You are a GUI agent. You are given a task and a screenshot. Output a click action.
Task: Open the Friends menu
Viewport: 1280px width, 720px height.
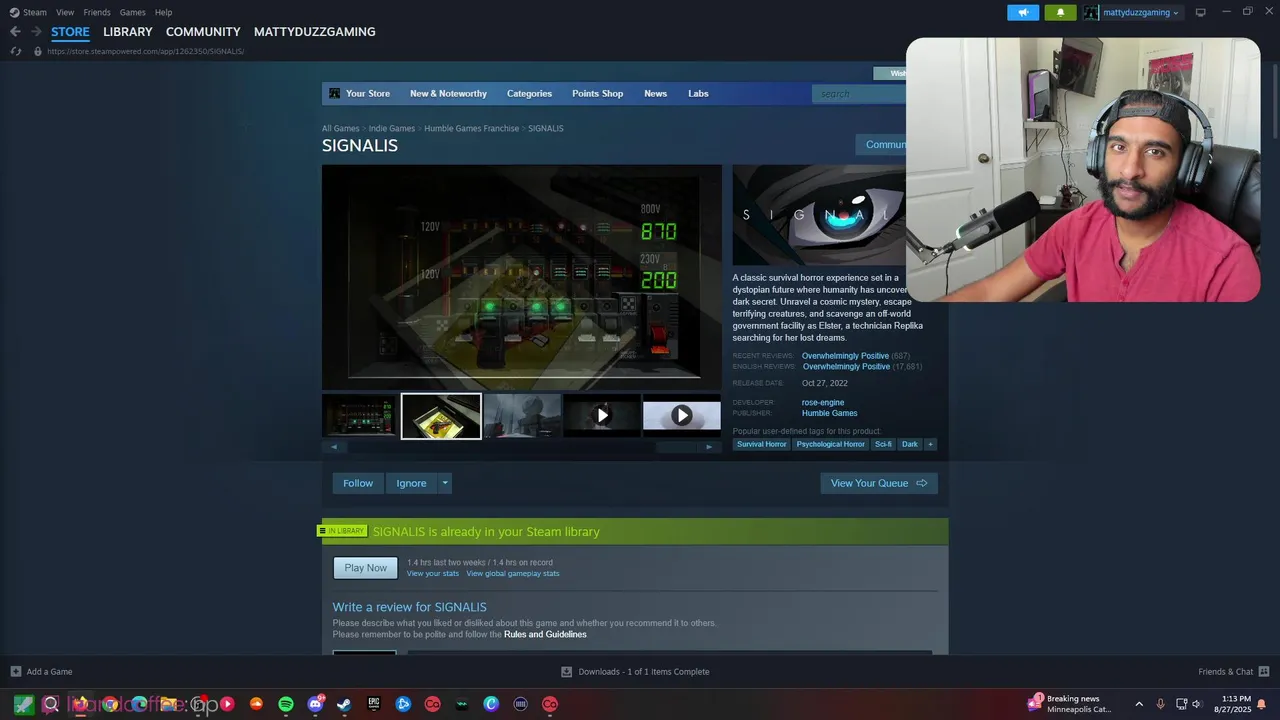pyautogui.click(x=97, y=12)
